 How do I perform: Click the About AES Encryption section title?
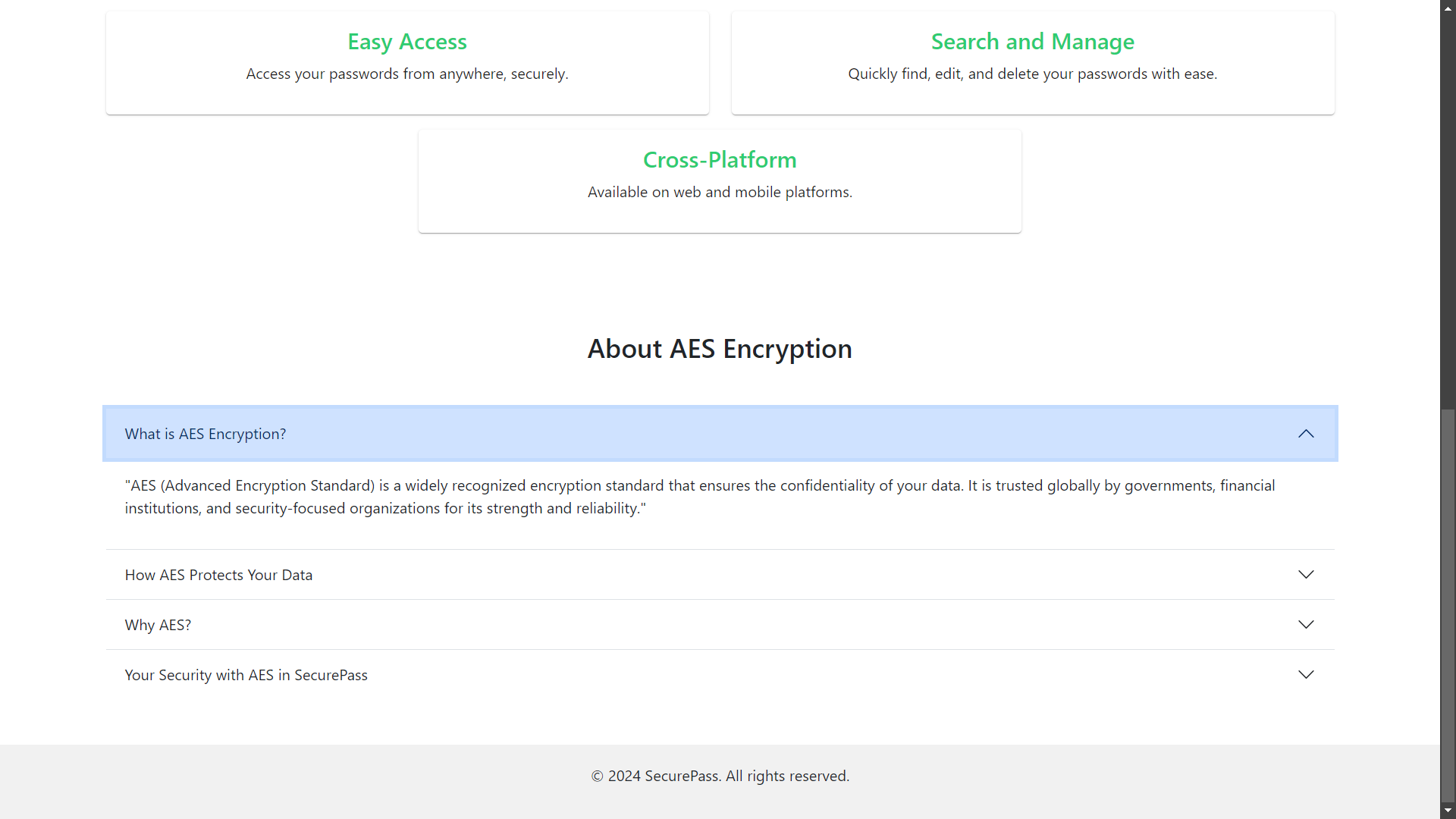coord(719,348)
